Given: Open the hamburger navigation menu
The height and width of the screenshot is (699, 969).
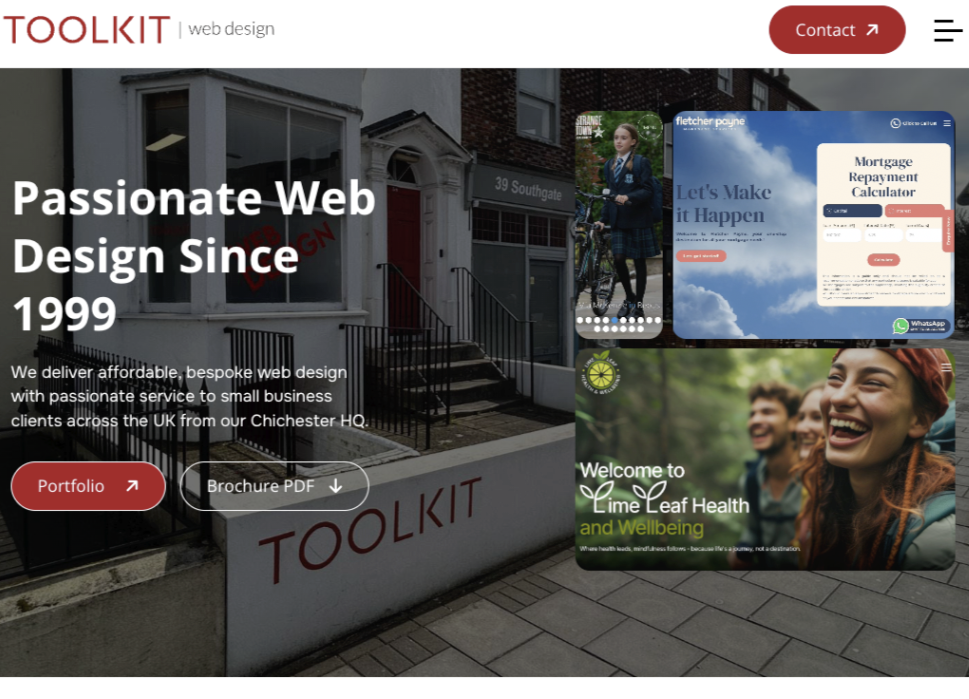Looking at the screenshot, I should click(948, 30).
